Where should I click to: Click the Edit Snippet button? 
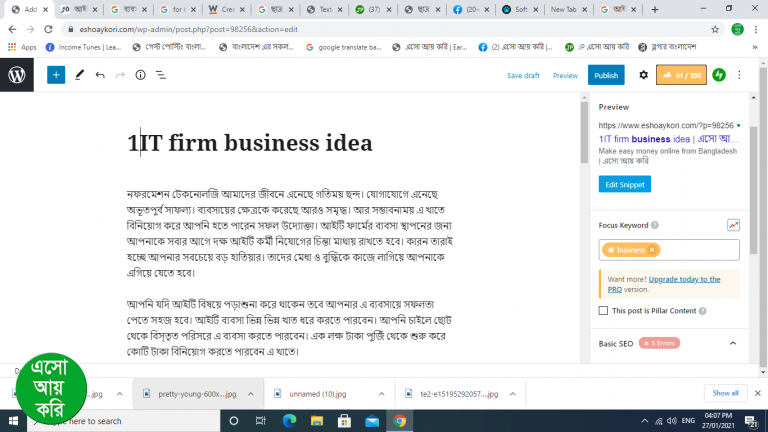pos(625,184)
